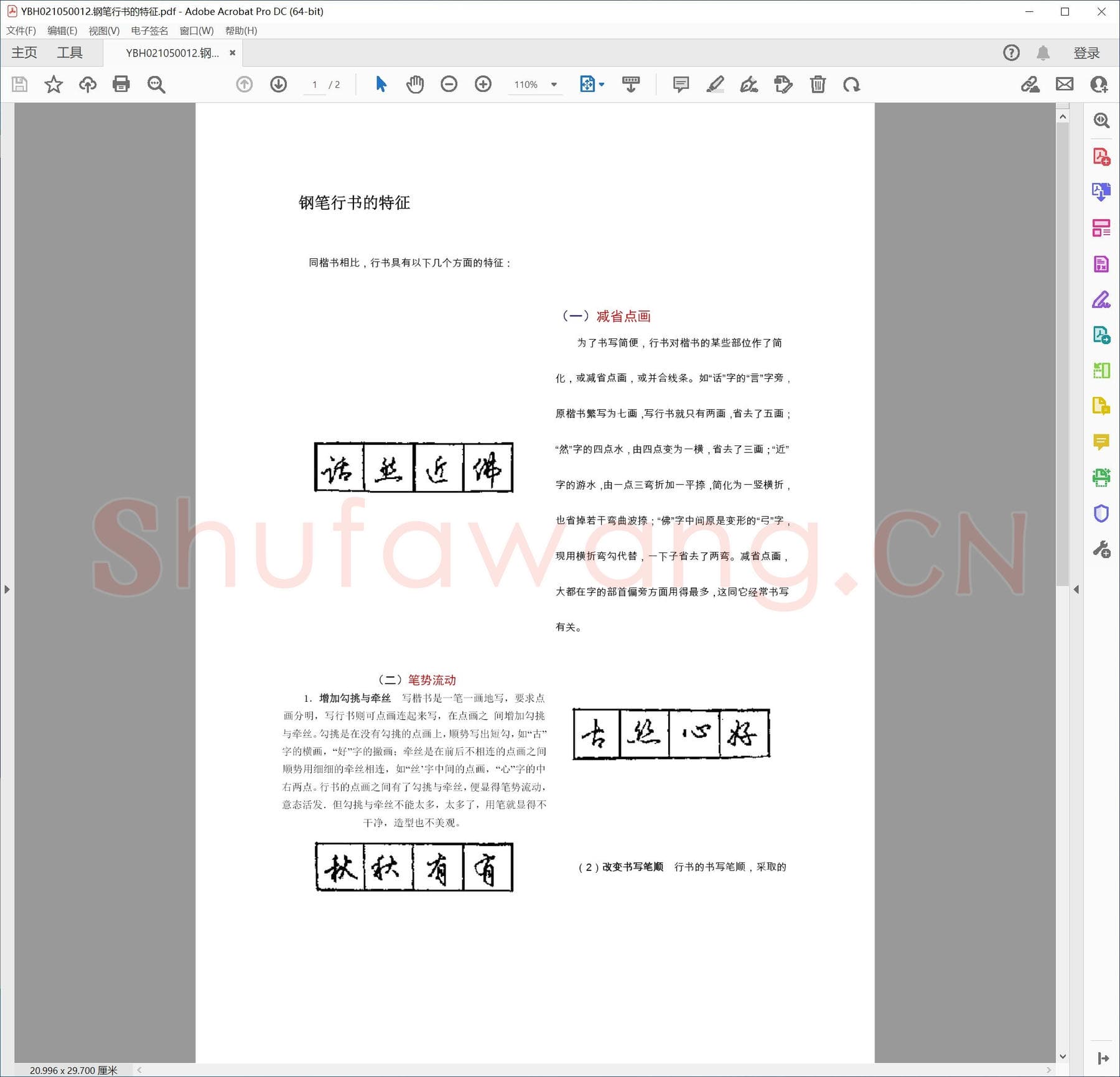1120x1077 pixels.
Task: Open the search tool in the right pane
Action: [1101, 120]
